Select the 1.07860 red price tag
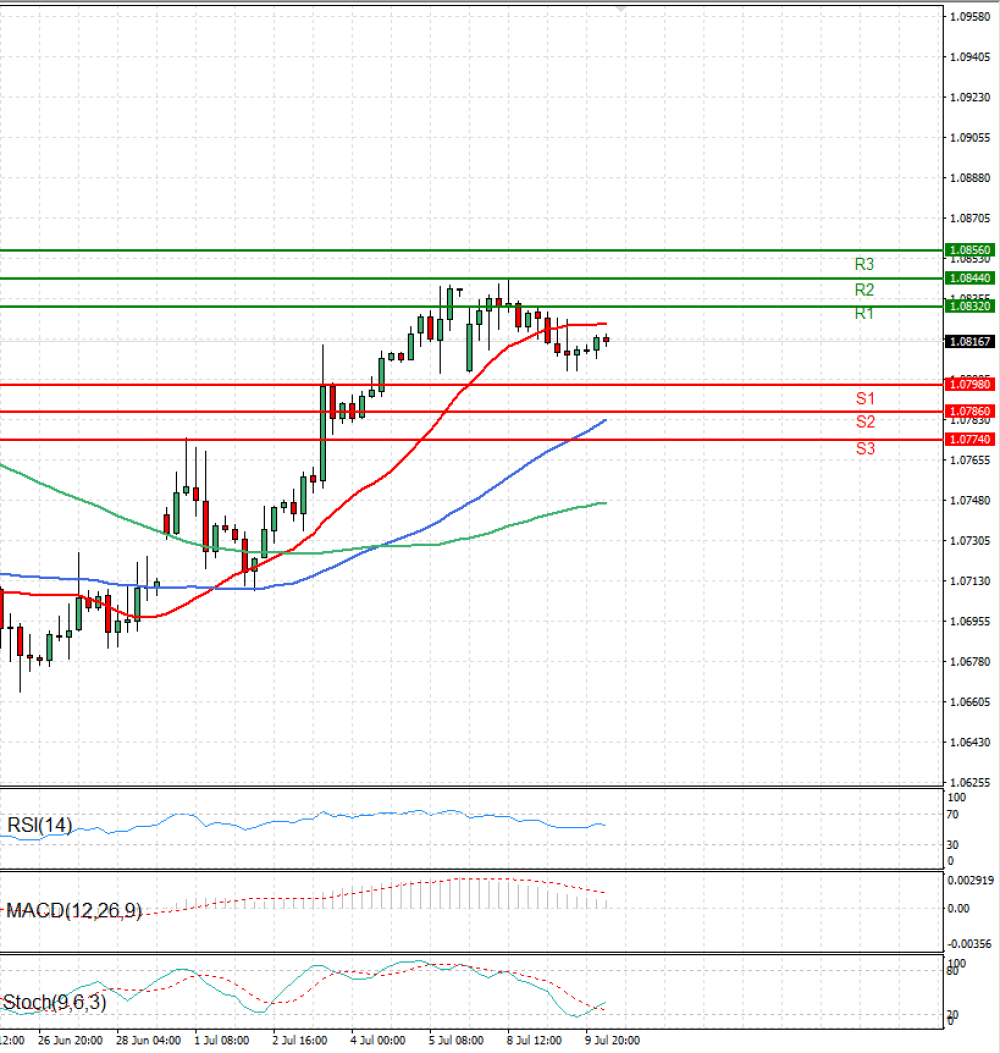The image size is (1000, 1053). 970,411
